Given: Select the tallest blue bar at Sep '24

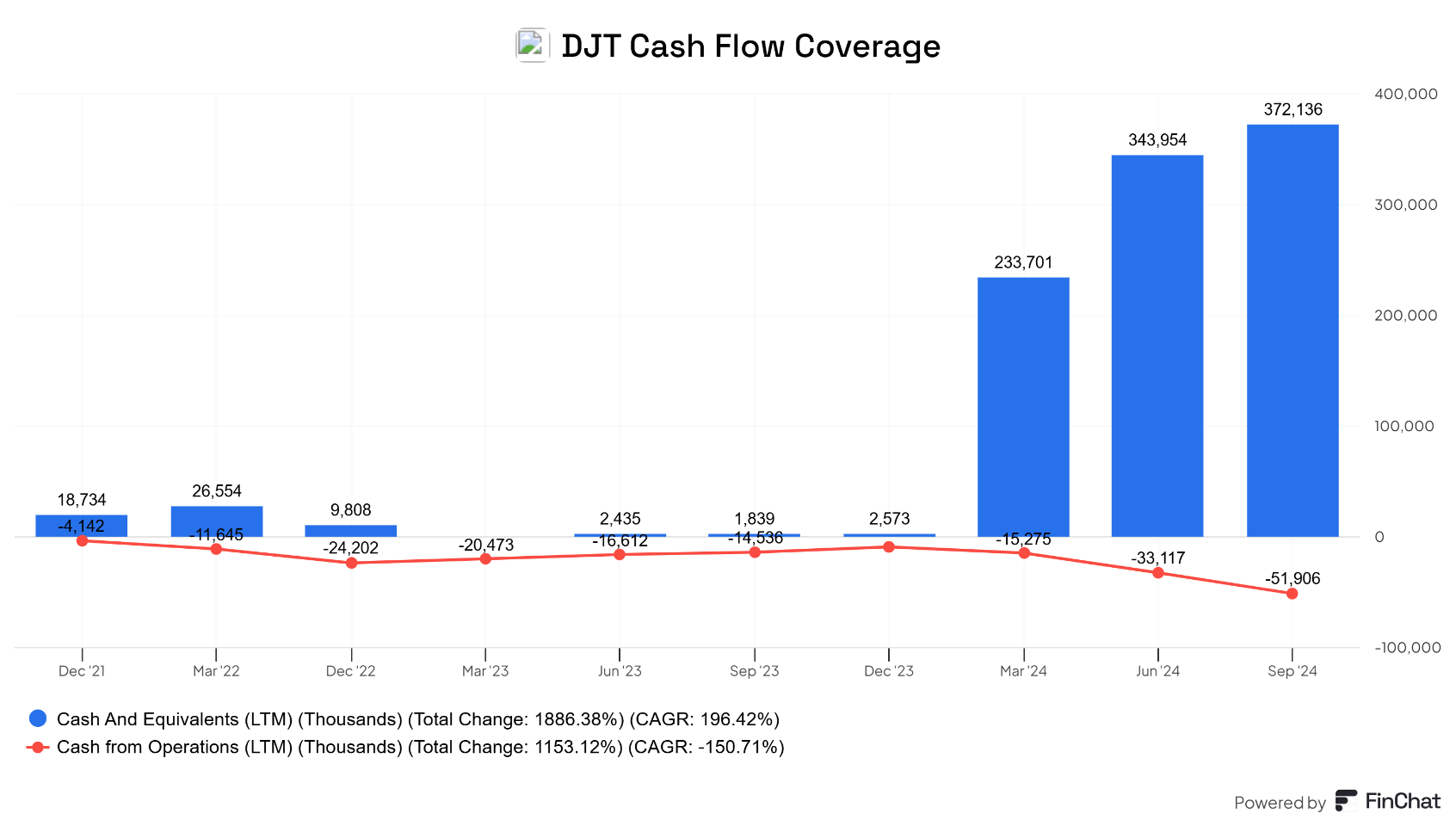Looking at the screenshot, I should click(x=1292, y=327).
